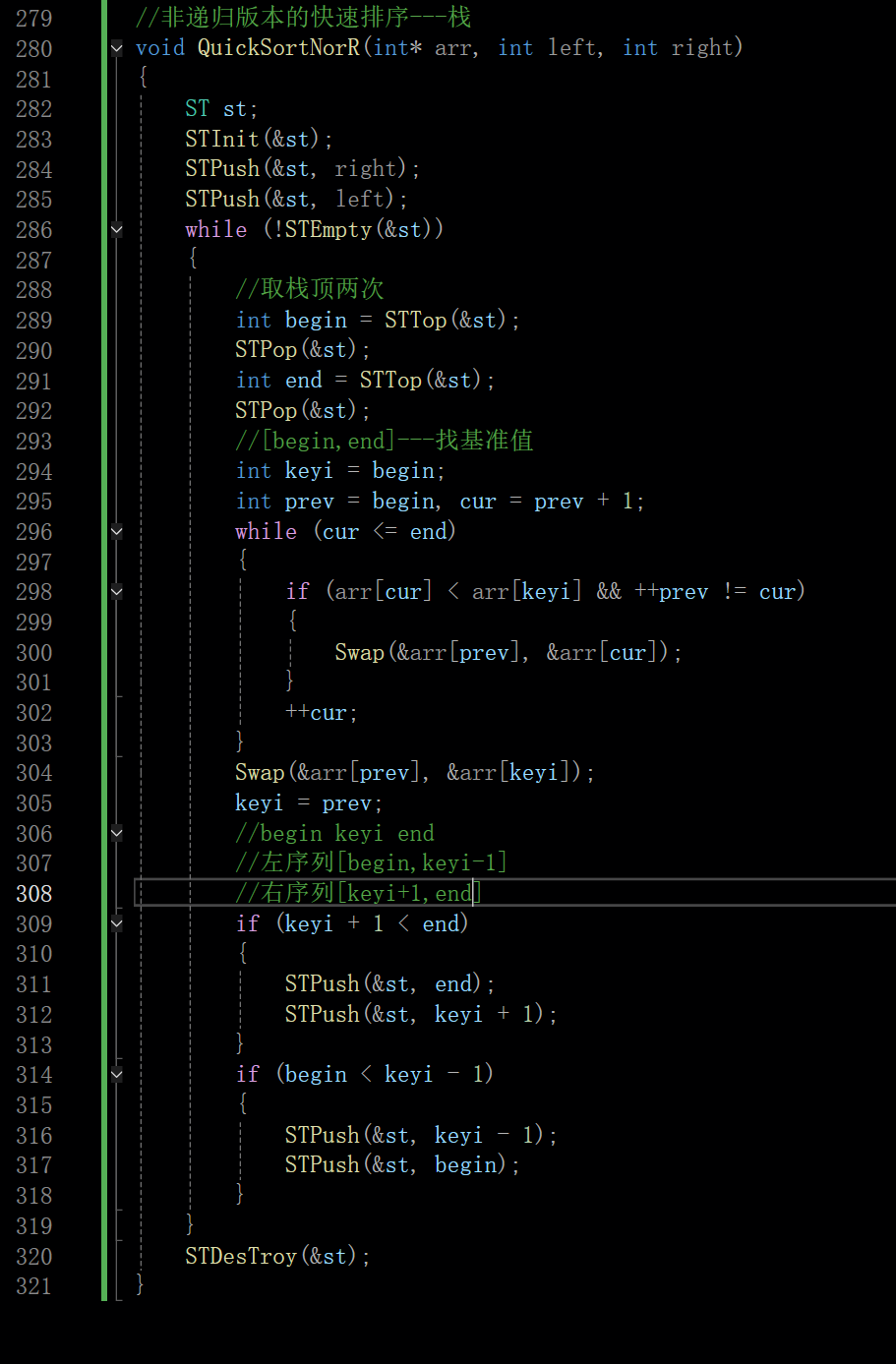896x1364 pixels.
Task: Click the STPop(&st); on line 290
Action: click(303, 350)
